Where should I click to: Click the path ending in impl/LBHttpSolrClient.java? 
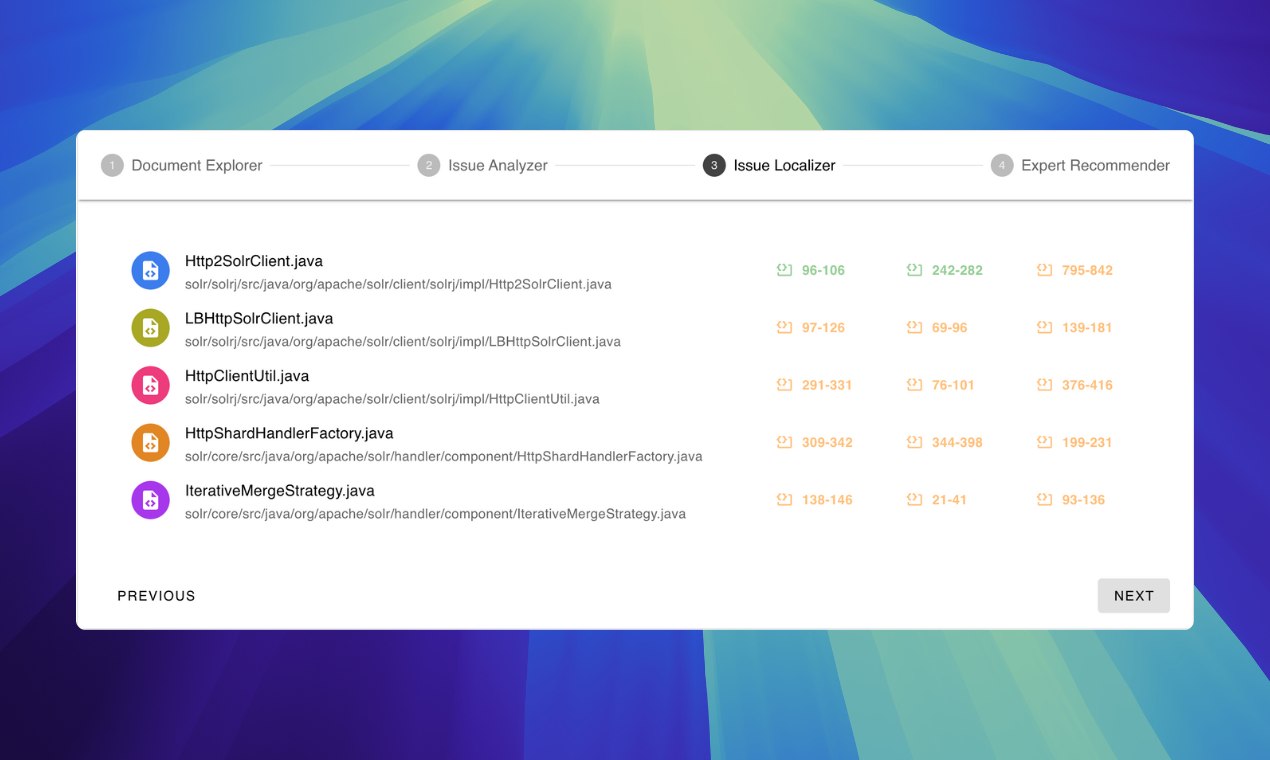pos(403,342)
